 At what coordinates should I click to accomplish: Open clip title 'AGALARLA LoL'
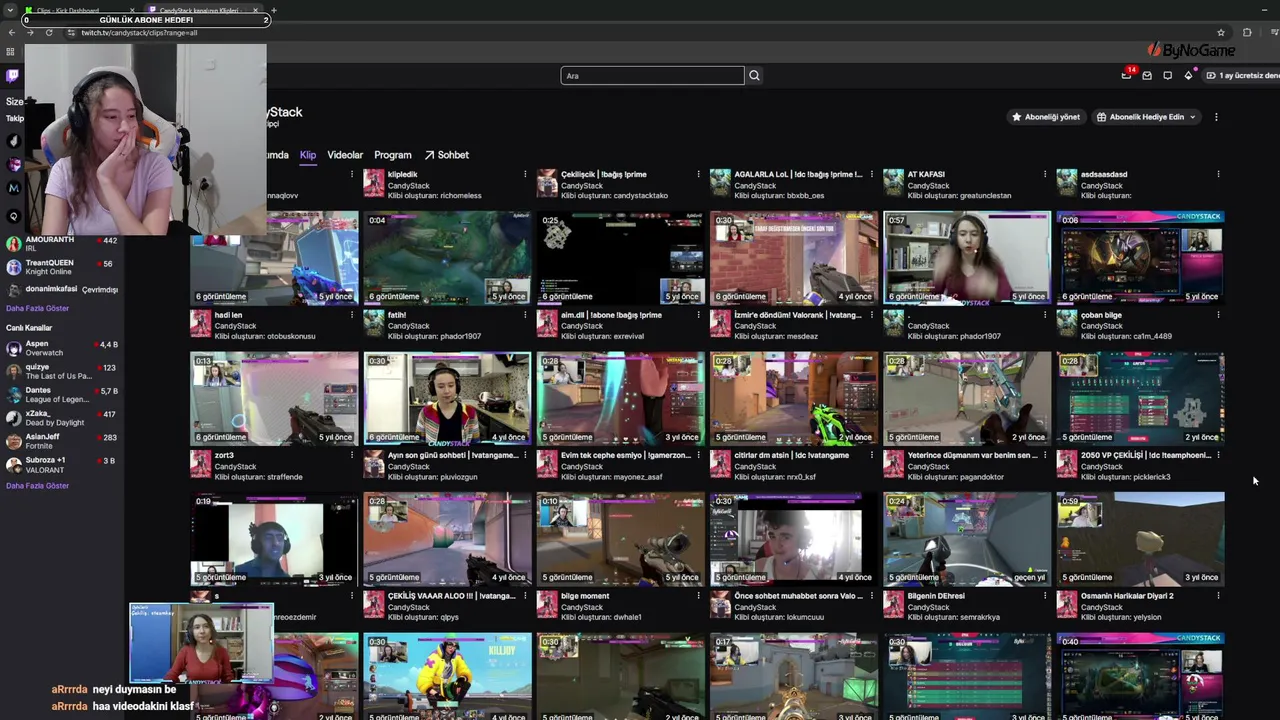click(x=798, y=174)
